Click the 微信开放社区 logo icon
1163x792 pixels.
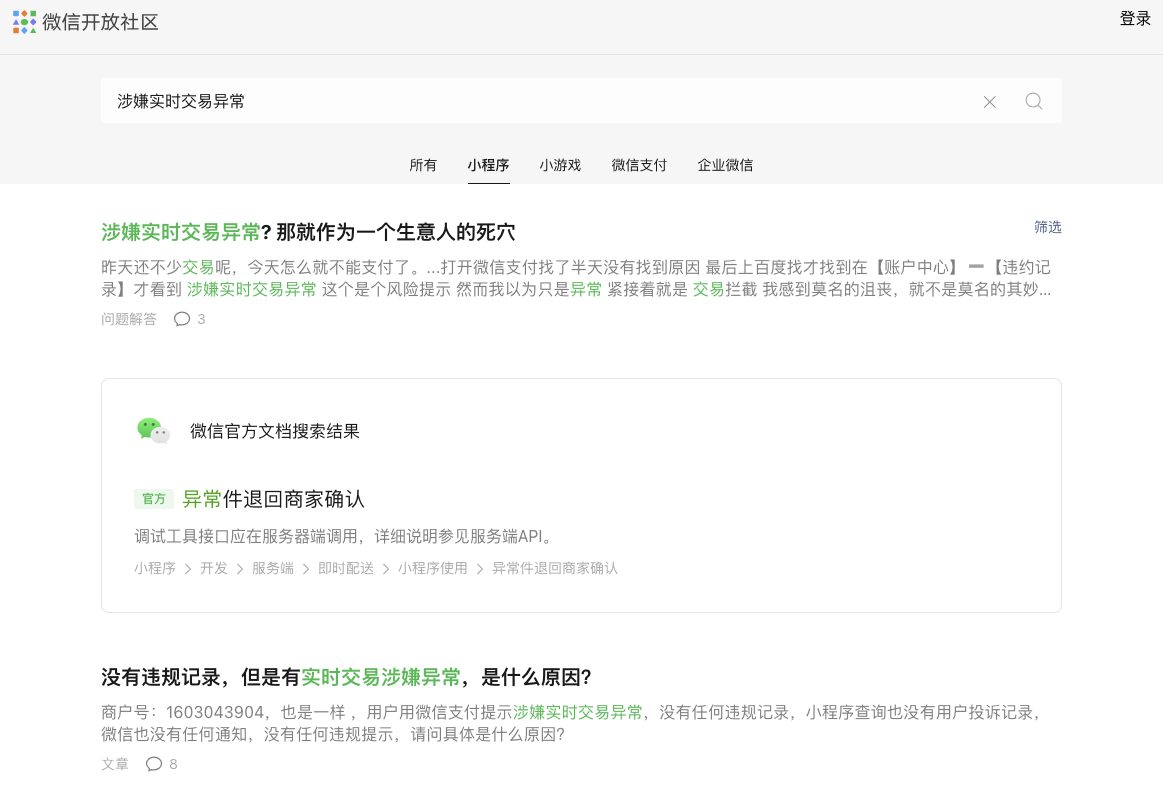click(24, 22)
